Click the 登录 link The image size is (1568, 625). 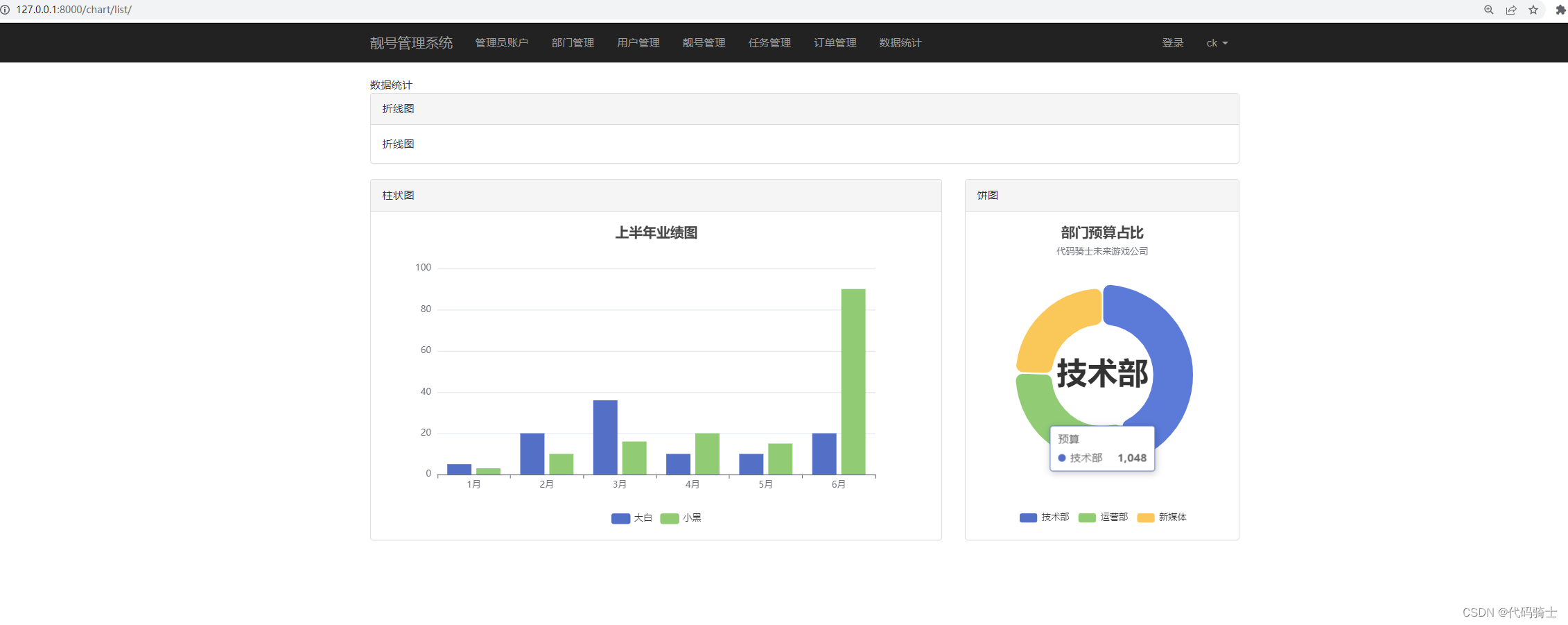click(1173, 43)
